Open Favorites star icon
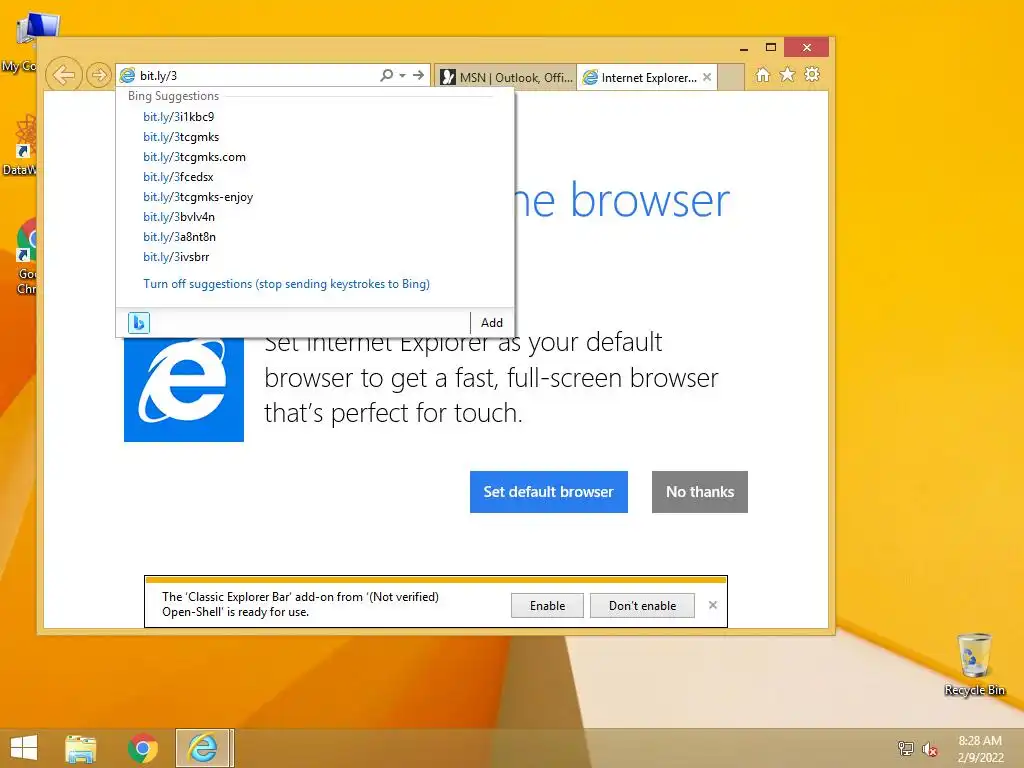The height and width of the screenshot is (768, 1024). pos(788,74)
